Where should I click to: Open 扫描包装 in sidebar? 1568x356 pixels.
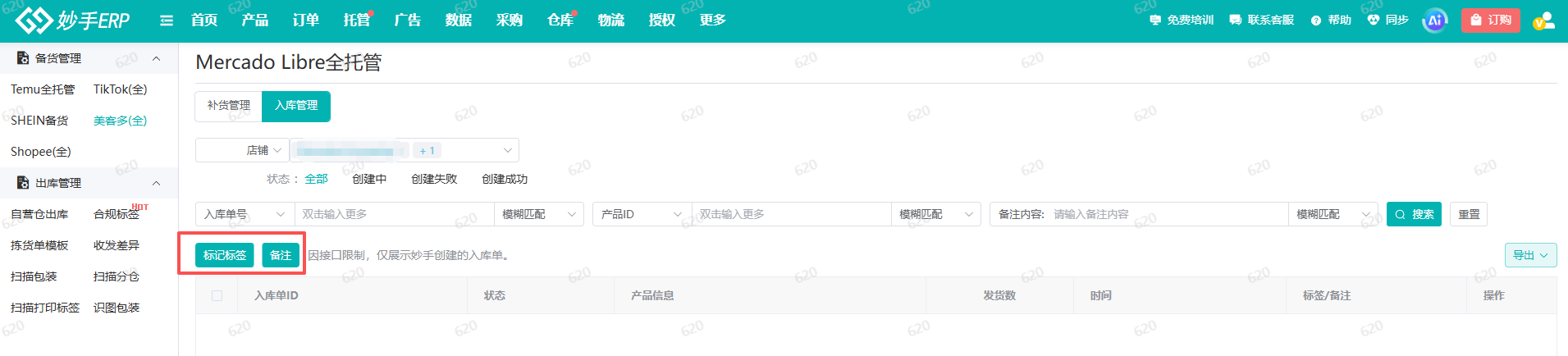click(x=34, y=276)
